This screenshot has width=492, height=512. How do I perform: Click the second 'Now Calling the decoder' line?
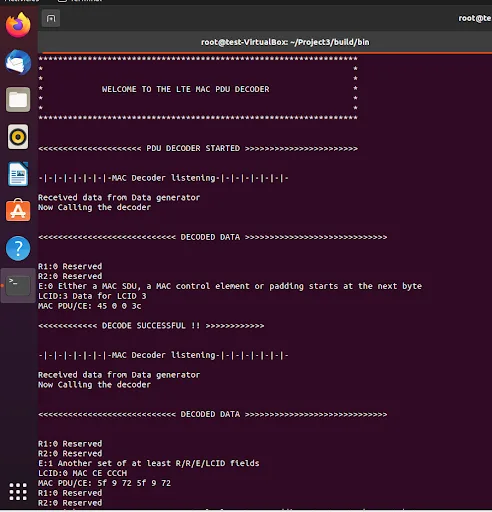[x=94, y=385]
